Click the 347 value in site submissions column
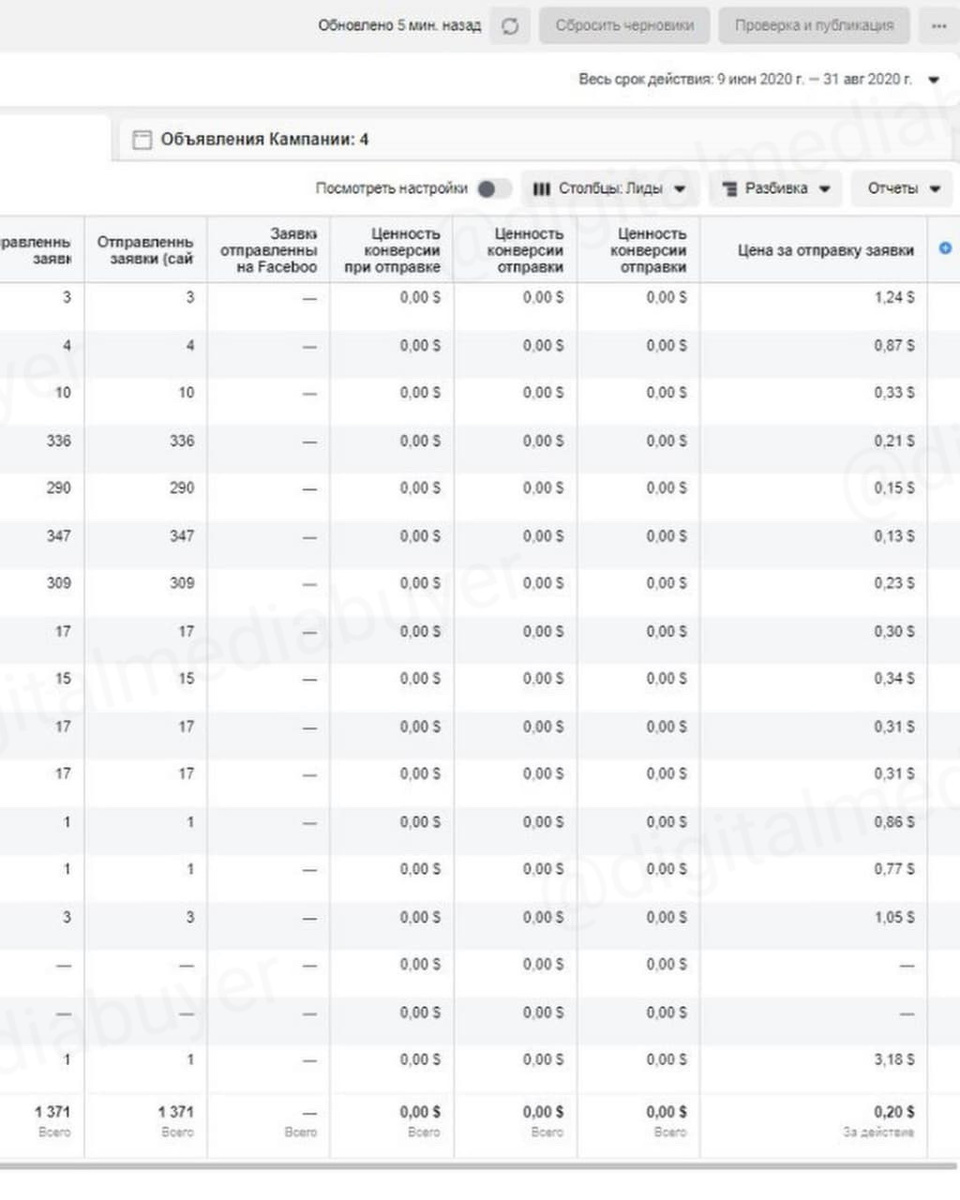960x1200 pixels. 182,536
